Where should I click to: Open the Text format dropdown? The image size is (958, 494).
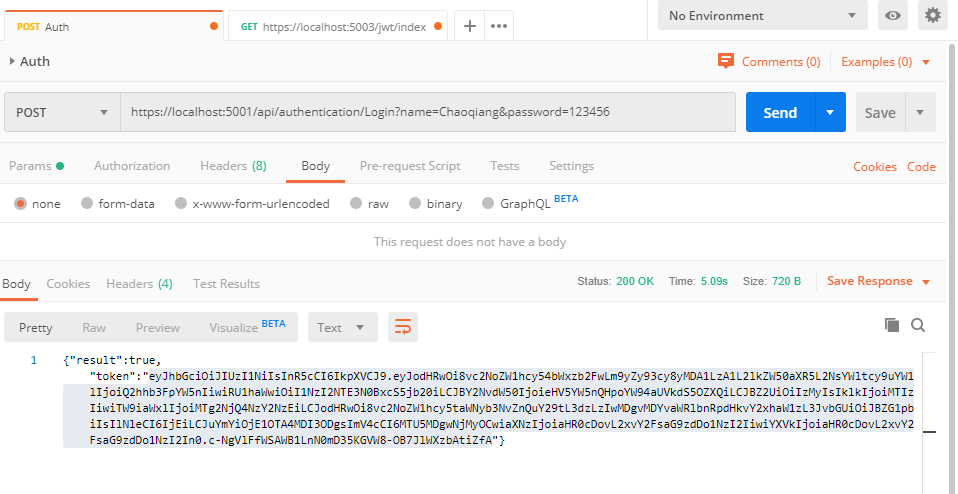[342, 327]
